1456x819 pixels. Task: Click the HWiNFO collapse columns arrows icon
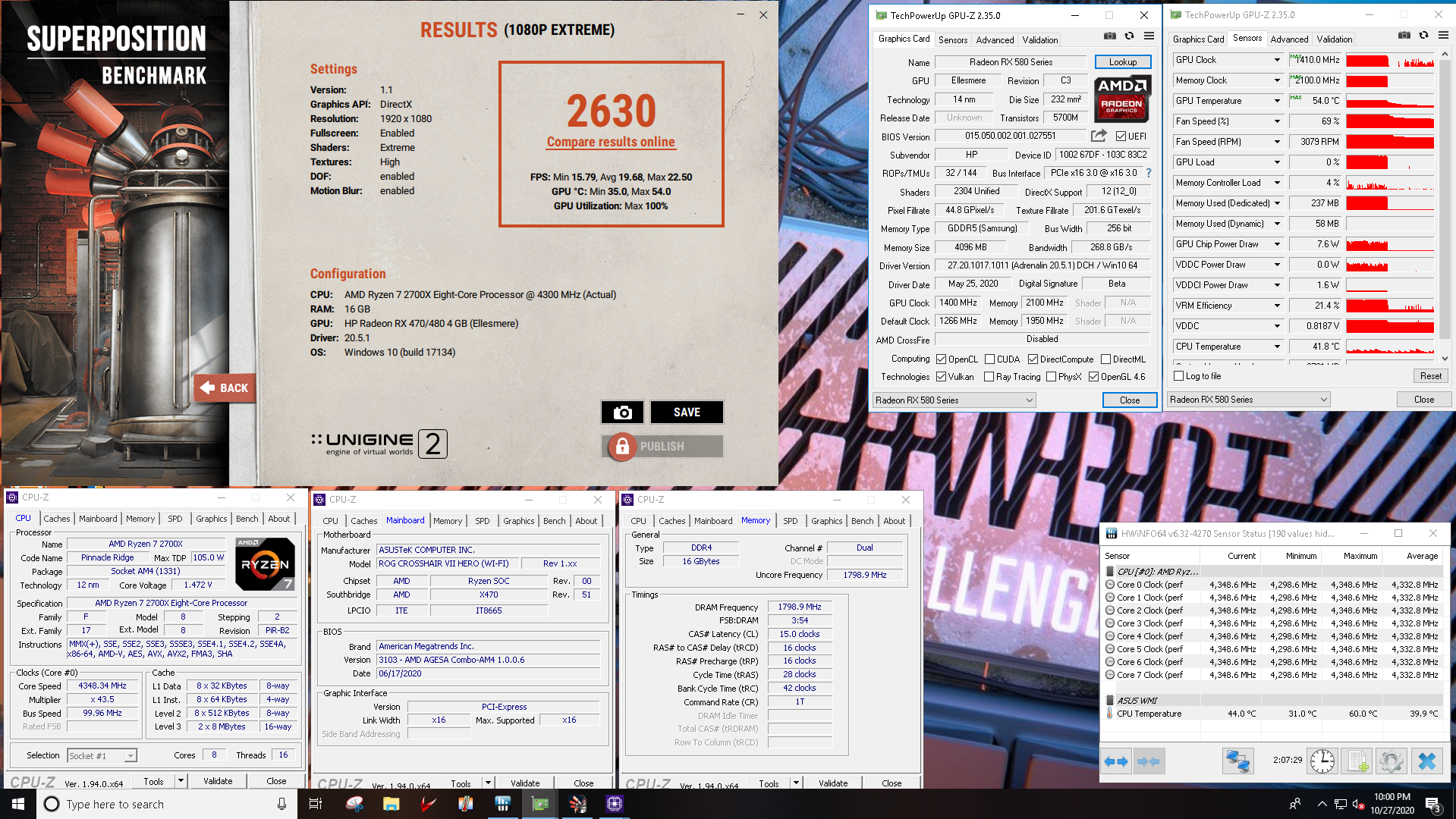pos(1149,761)
